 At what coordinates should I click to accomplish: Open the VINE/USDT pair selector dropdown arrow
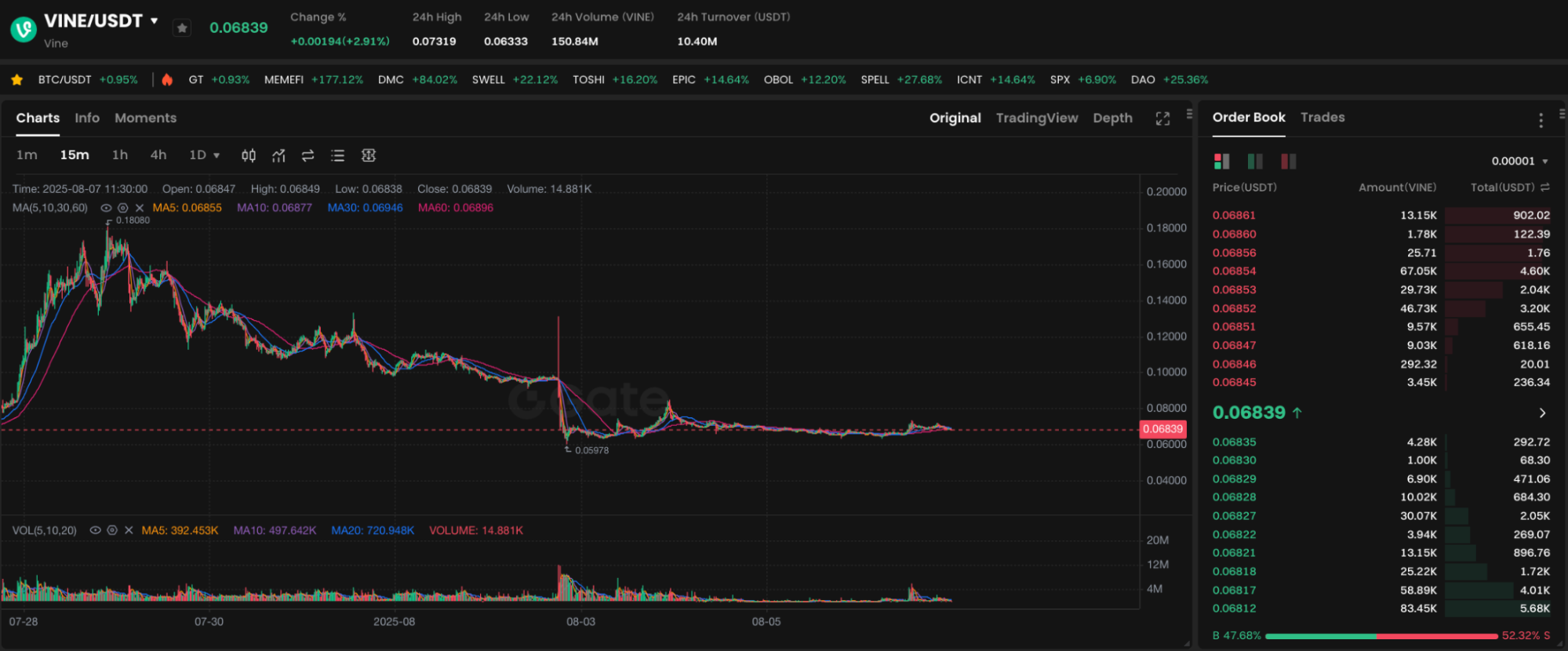[x=155, y=20]
